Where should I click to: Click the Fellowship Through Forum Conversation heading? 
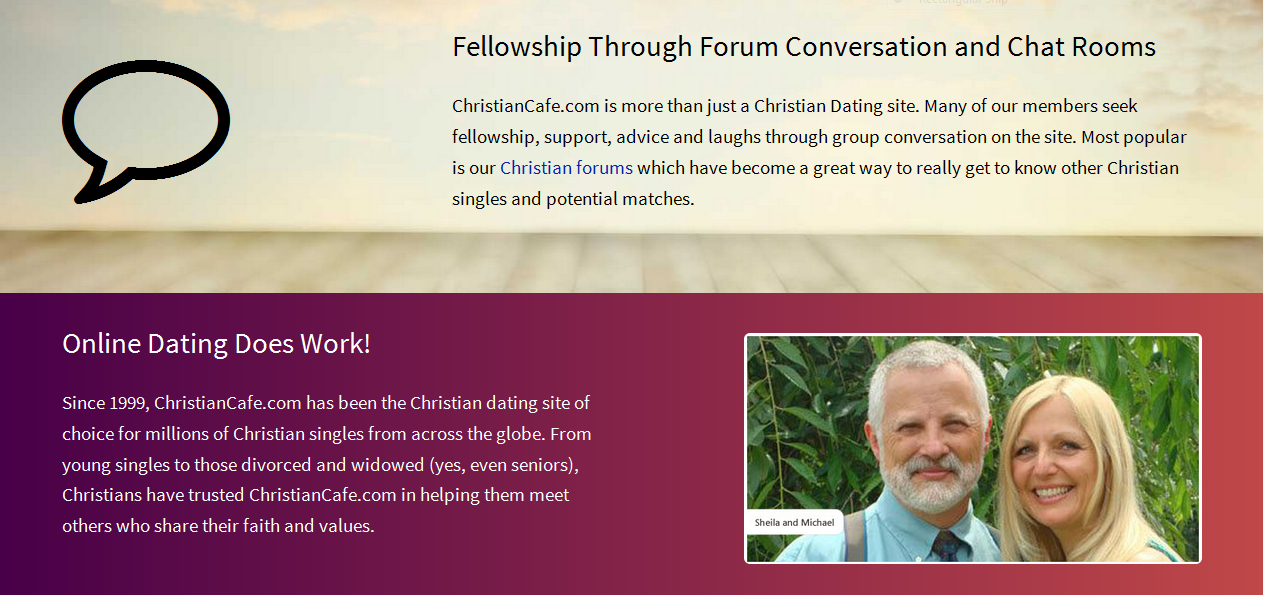tap(803, 47)
